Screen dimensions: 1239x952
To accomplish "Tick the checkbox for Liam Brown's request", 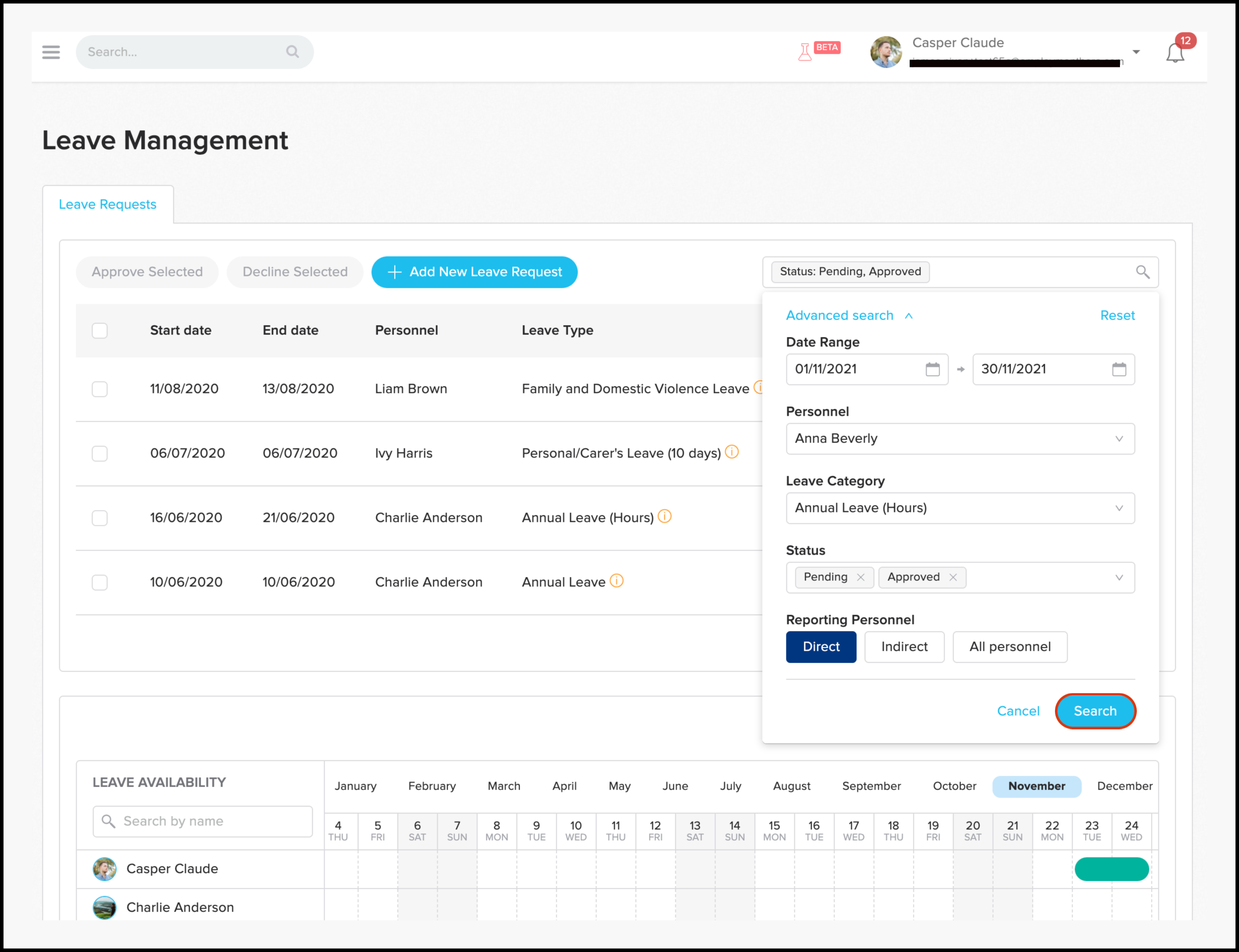I will pyautogui.click(x=100, y=389).
